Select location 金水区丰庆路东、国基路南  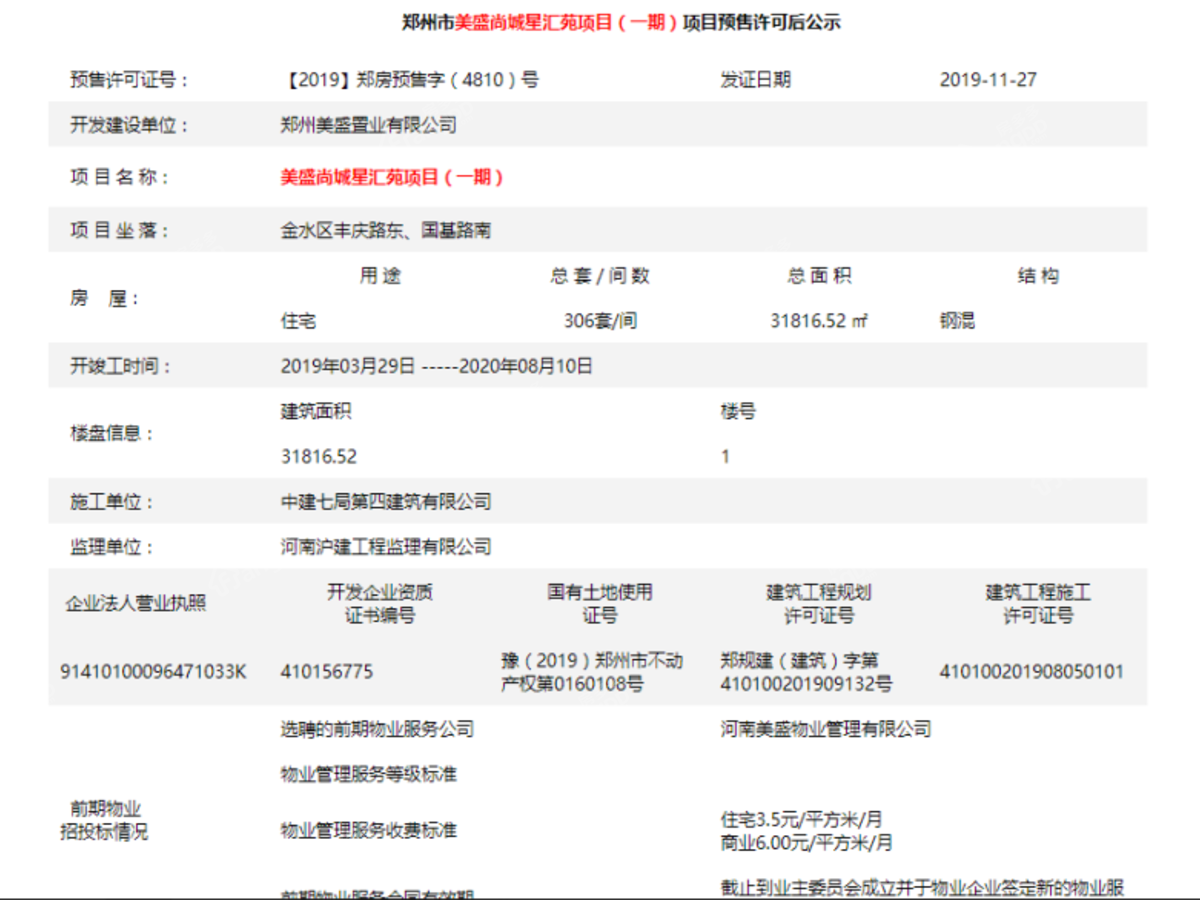(386, 231)
